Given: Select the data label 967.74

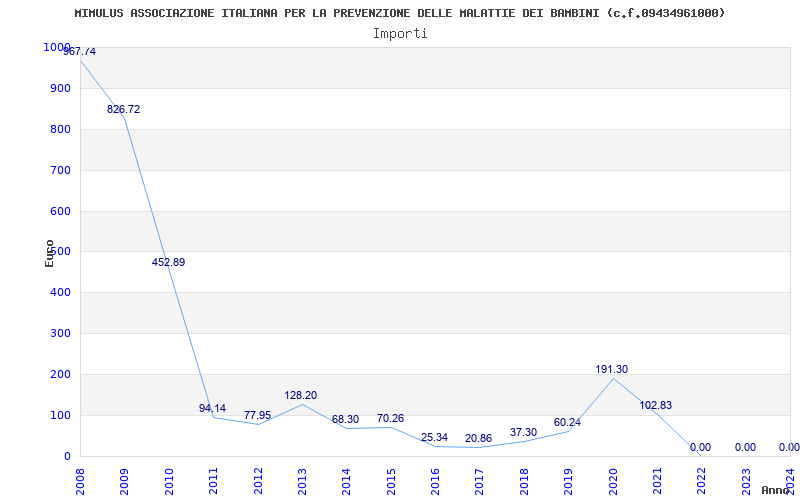Looking at the screenshot, I should click(x=79, y=52).
